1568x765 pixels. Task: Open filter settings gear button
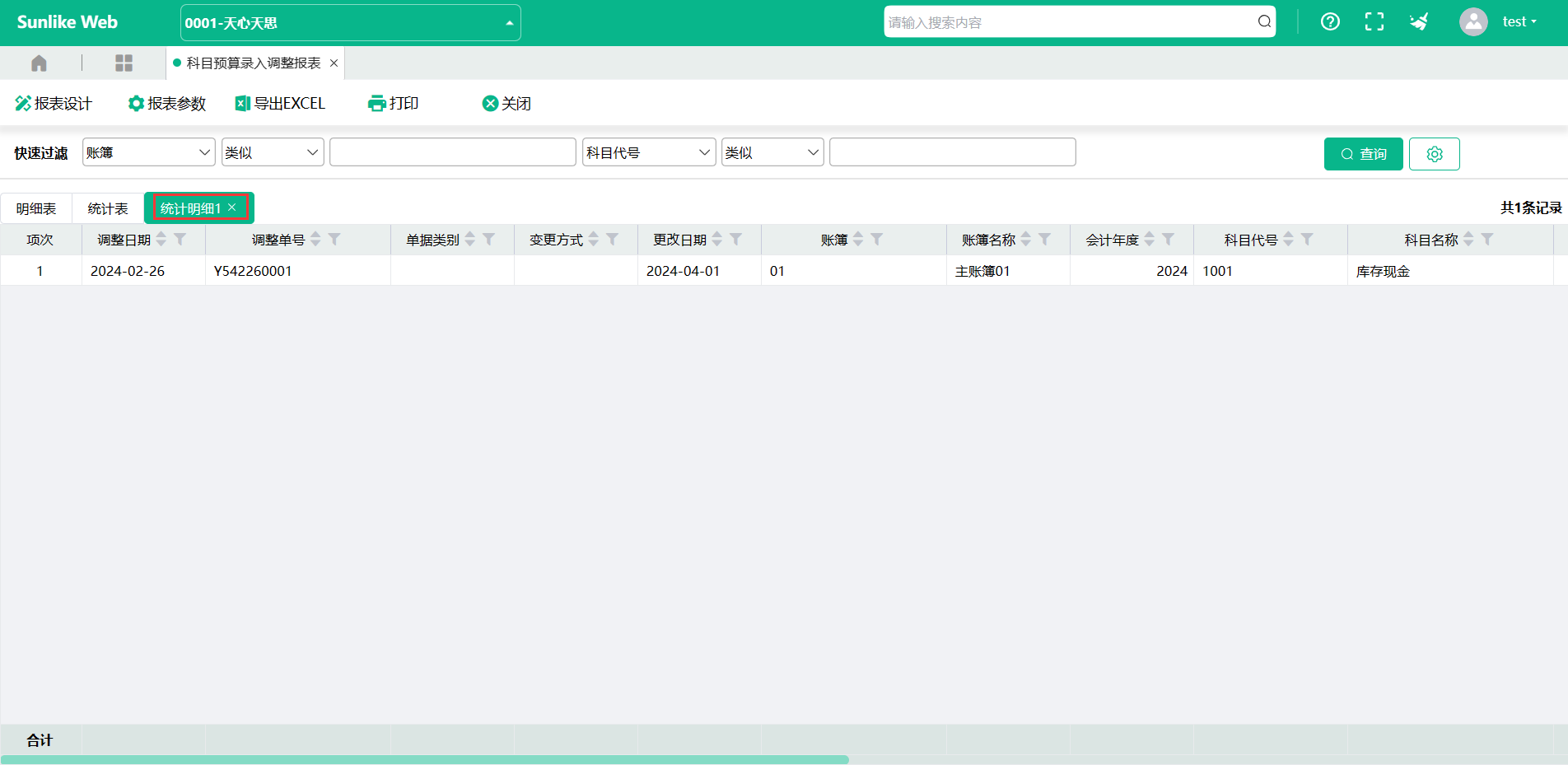coord(1434,154)
